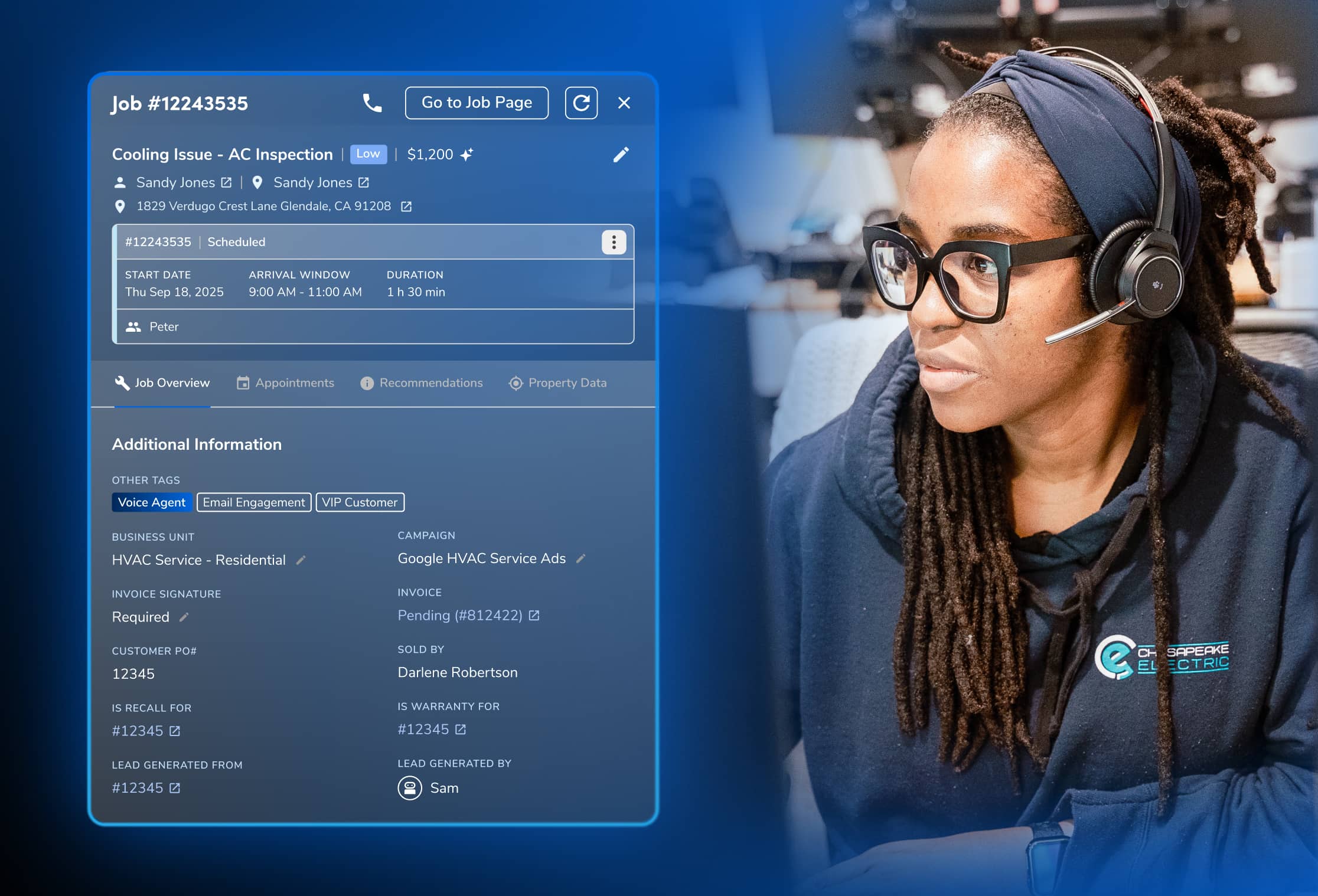Open the Recommendations tab
Viewport: 1318px width, 896px height.
422,383
